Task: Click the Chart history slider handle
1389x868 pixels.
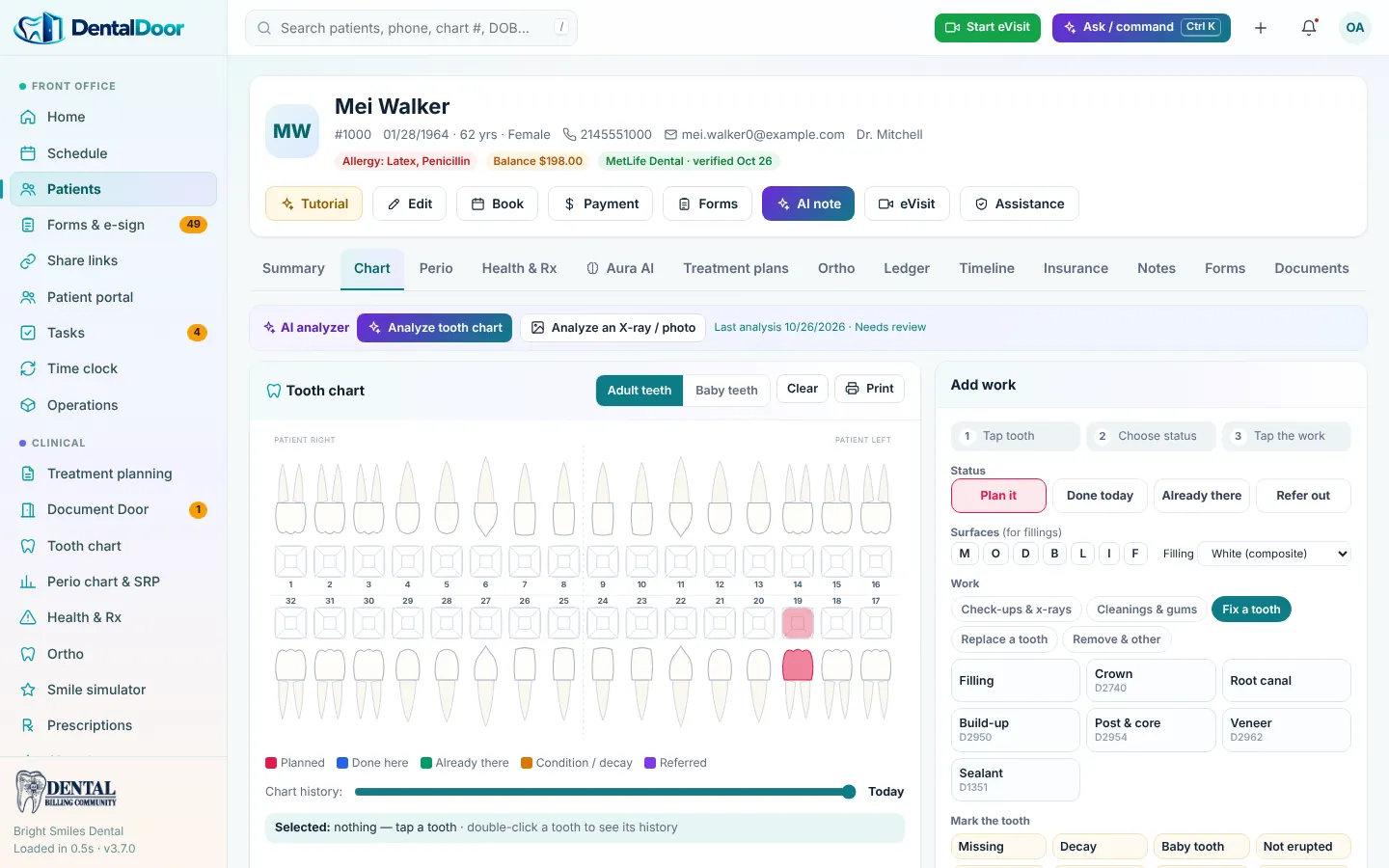Action: coord(849,792)
